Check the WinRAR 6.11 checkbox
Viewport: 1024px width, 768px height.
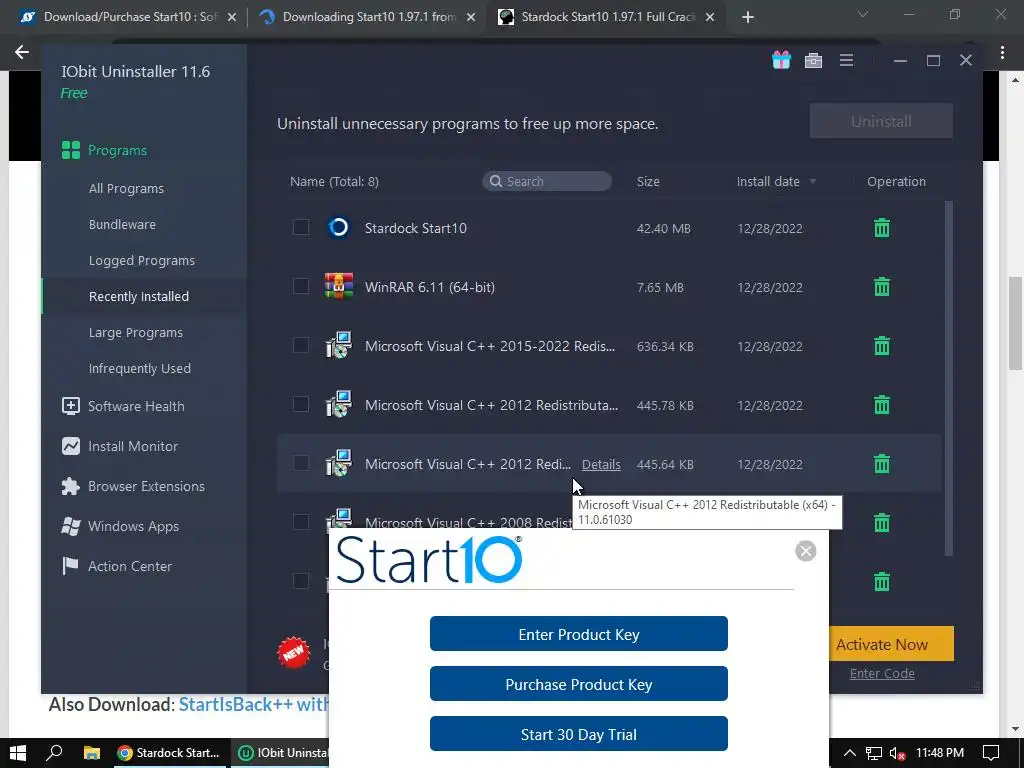coord(300,286)
